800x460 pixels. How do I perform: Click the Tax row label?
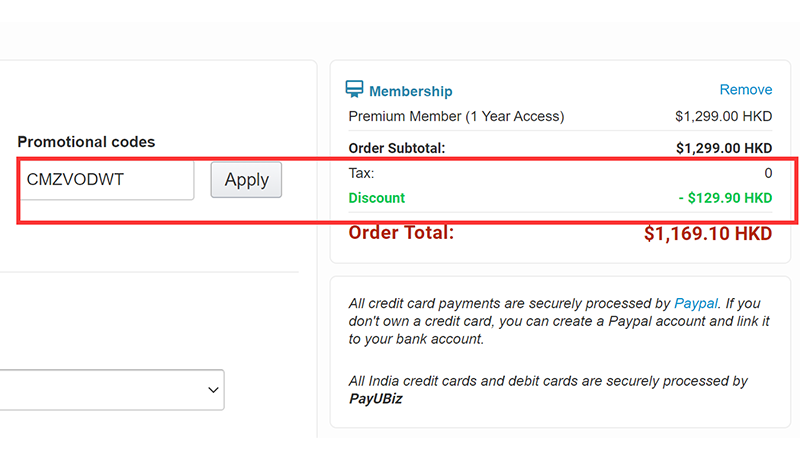pyautogui.click(x=360, y=173)
